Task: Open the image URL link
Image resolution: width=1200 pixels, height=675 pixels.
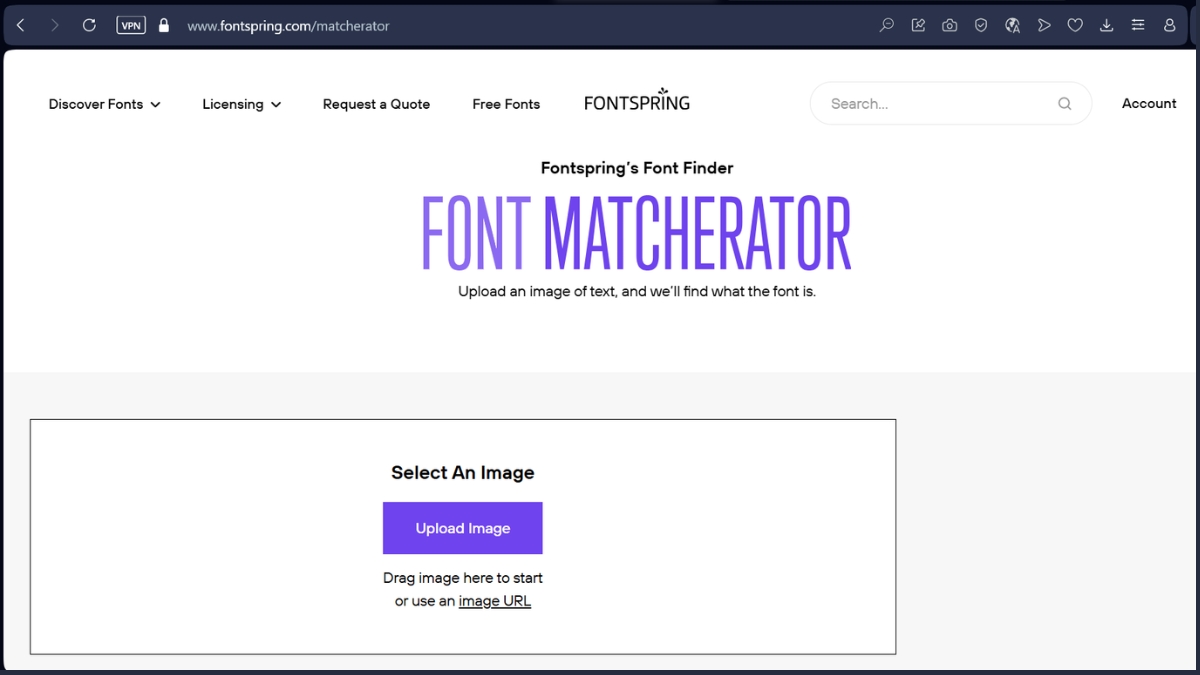Action: (x=494, y=600)
